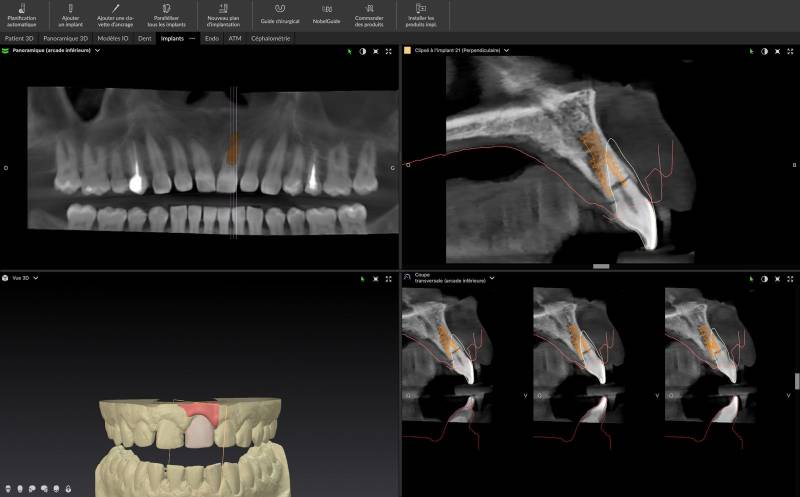Click the slice slider handle under the Clipsé view
800x497 pixels.
(601, 266)
